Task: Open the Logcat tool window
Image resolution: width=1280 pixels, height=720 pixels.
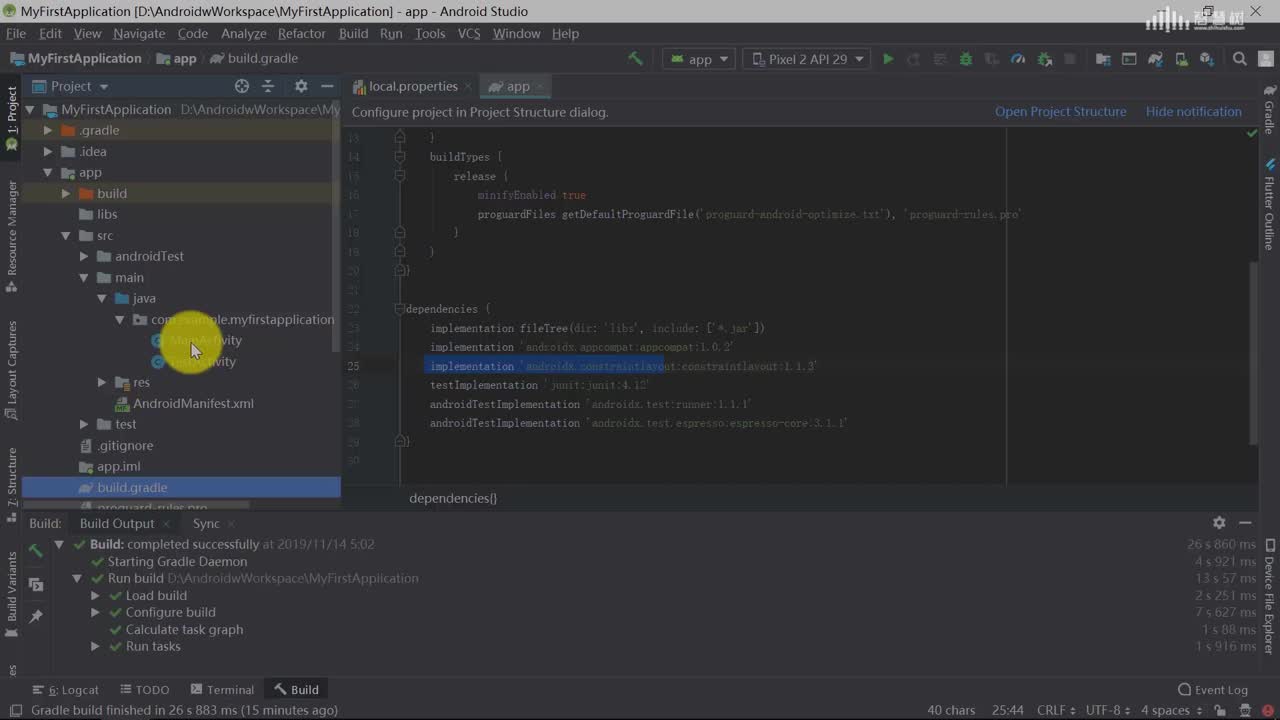Action: tap(66, 689)
